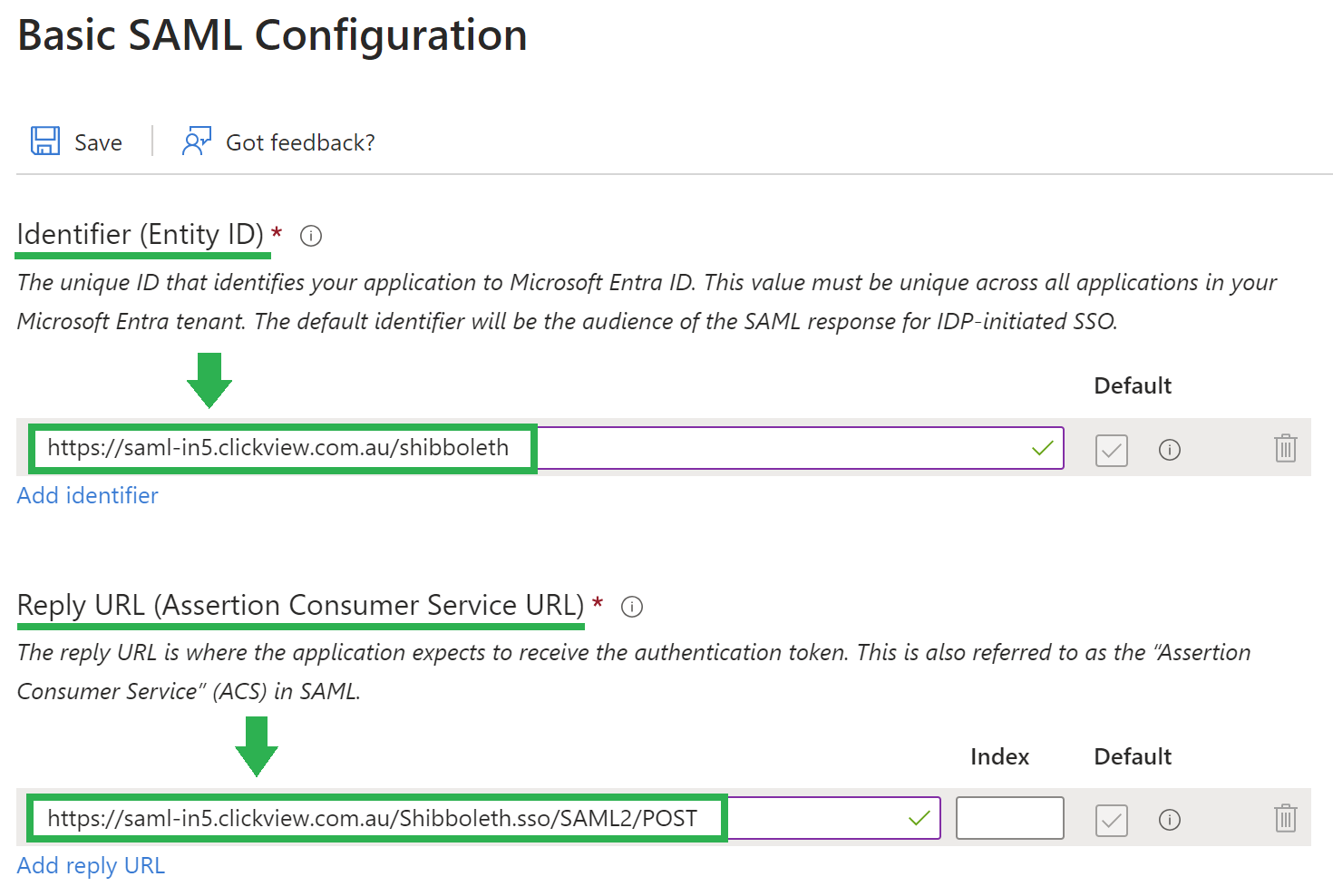
Task: Click the Save label in toolbar
Action: pos(98,142)
